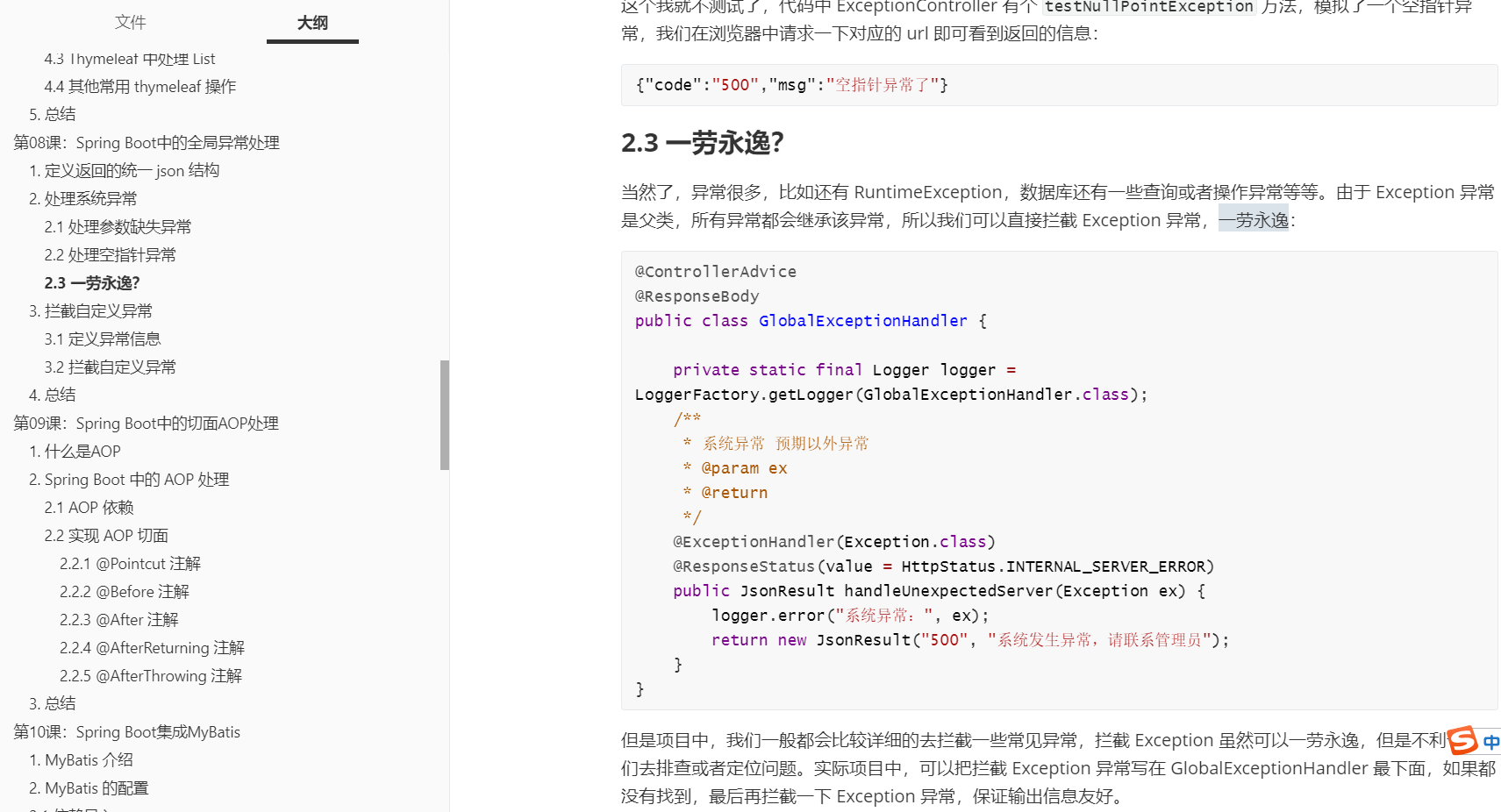The width and height of the screenshot is (1501, 812).
Task: Open 2.2.2 @Before 注解
Action: [x=124, y=592]
